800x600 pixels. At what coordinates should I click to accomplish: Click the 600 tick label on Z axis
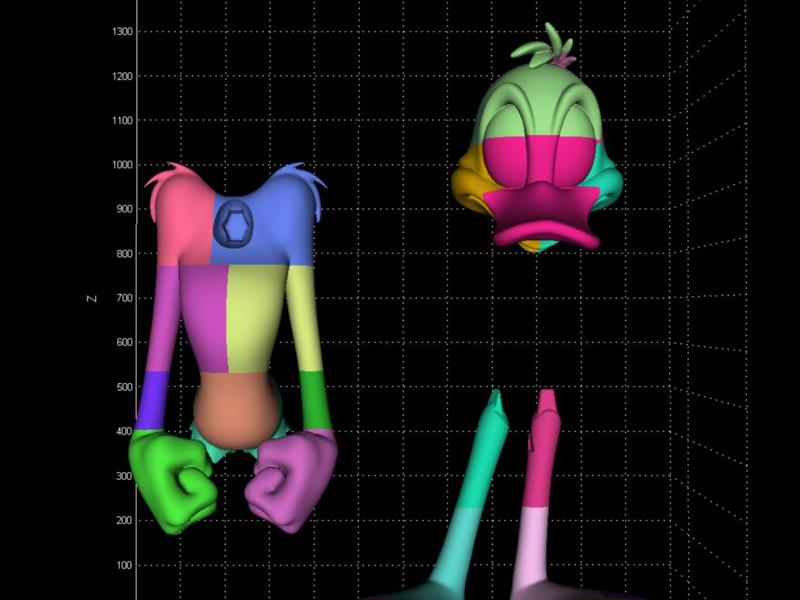[124, 342]
